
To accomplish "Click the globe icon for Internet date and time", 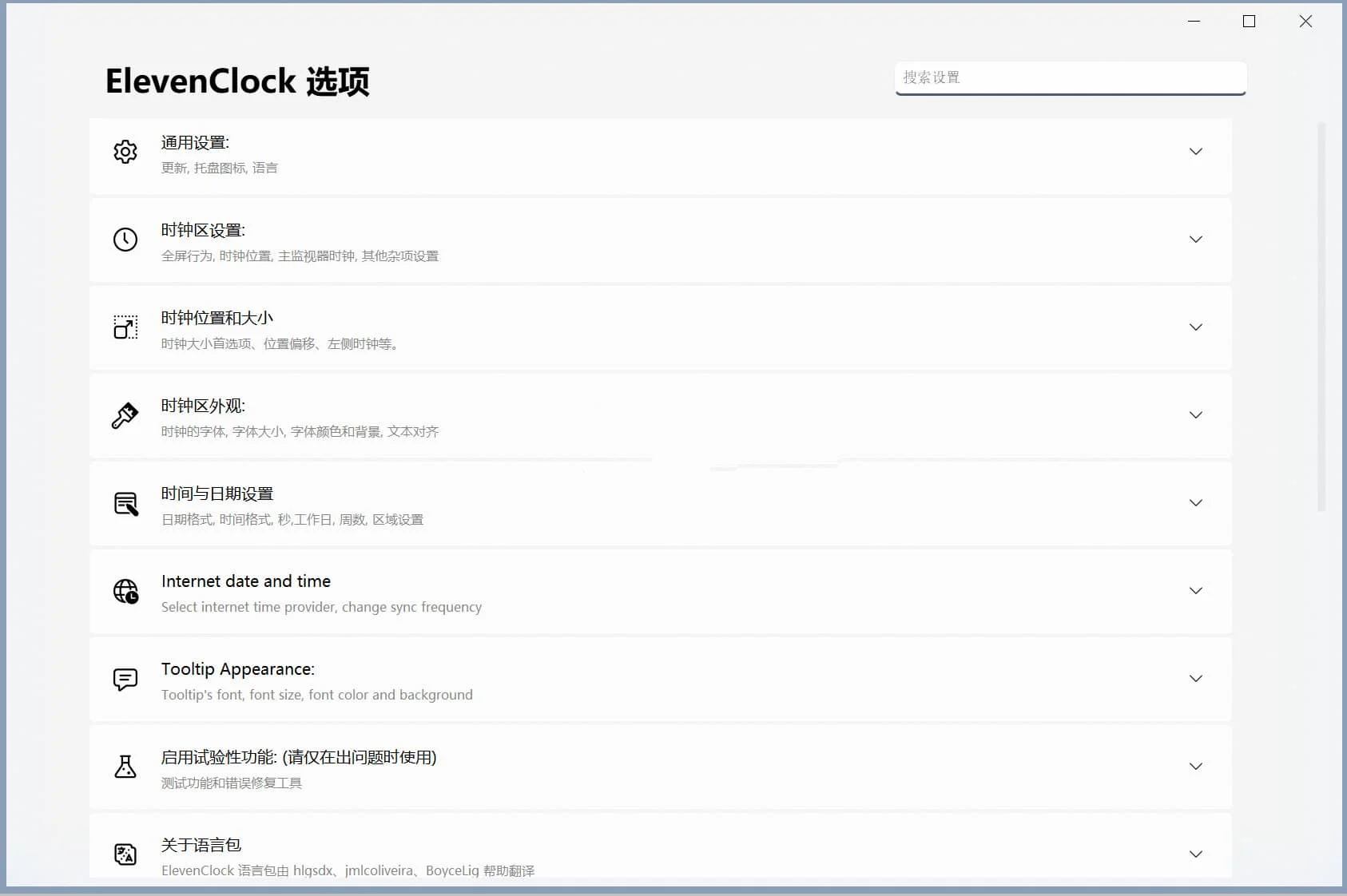I will pos(125,592).
